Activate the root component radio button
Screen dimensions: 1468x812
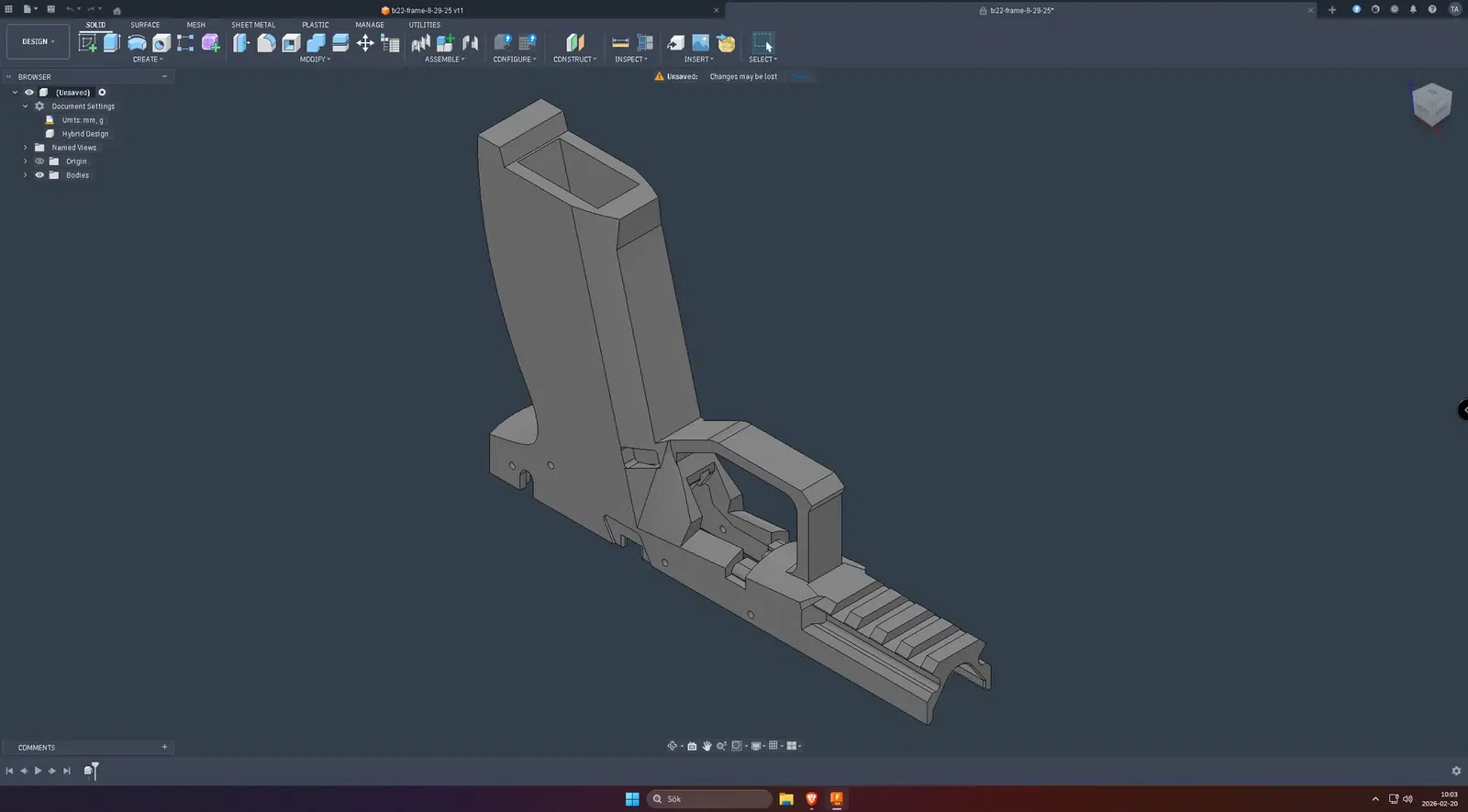[102, 93]
